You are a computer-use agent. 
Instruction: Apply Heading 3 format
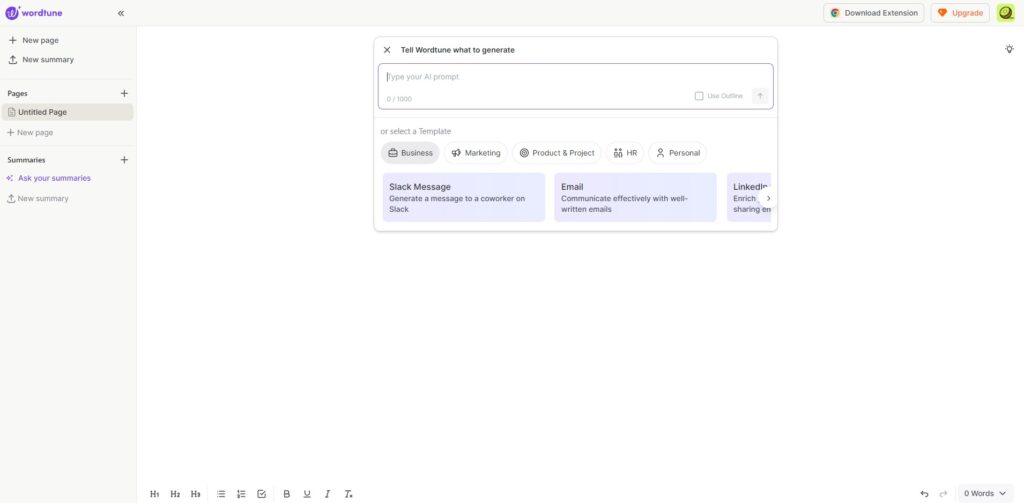(x=195, y=494)
